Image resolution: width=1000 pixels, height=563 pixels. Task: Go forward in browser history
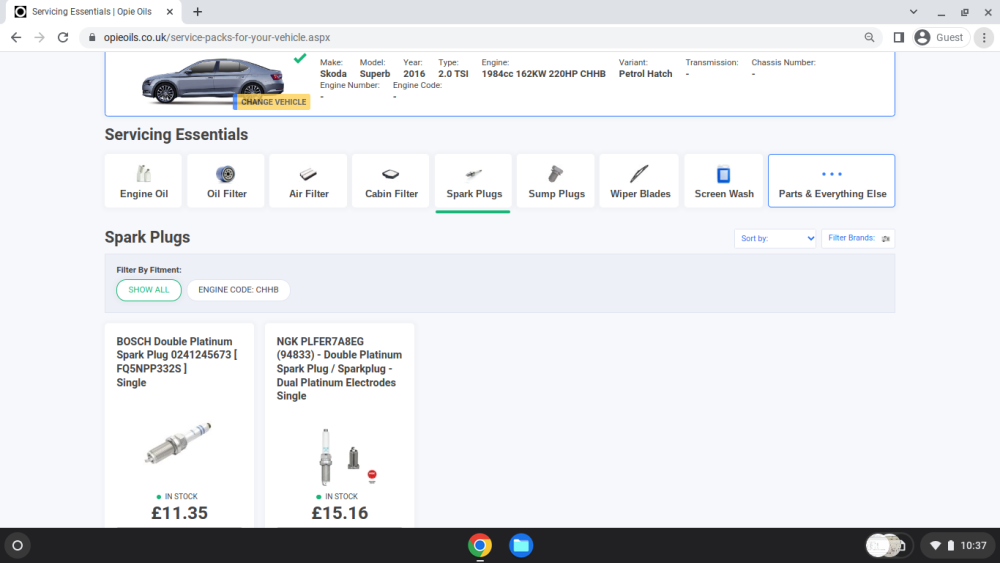pyautogui.click(x=40, y=38)
